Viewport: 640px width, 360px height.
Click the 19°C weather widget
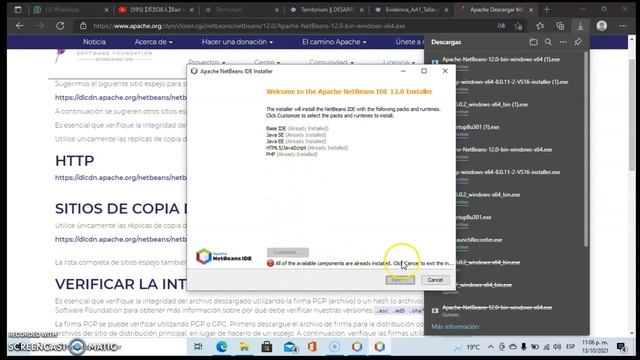468,347
